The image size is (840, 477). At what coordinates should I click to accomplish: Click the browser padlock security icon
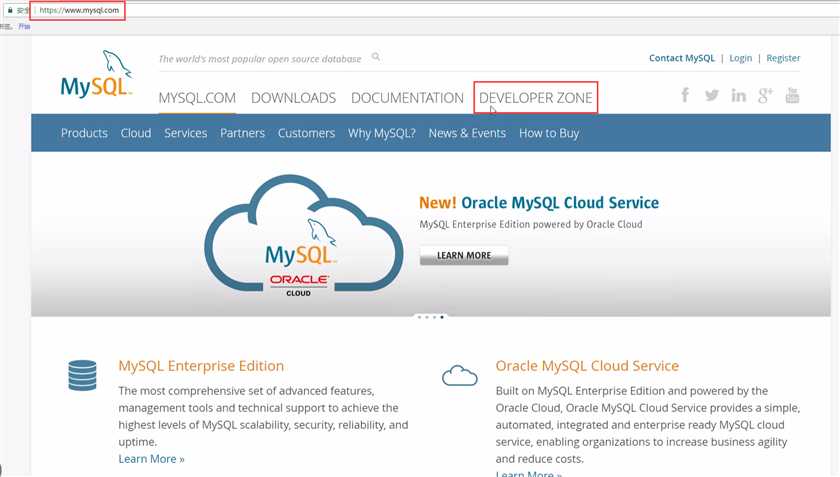(x=10, y=10)
